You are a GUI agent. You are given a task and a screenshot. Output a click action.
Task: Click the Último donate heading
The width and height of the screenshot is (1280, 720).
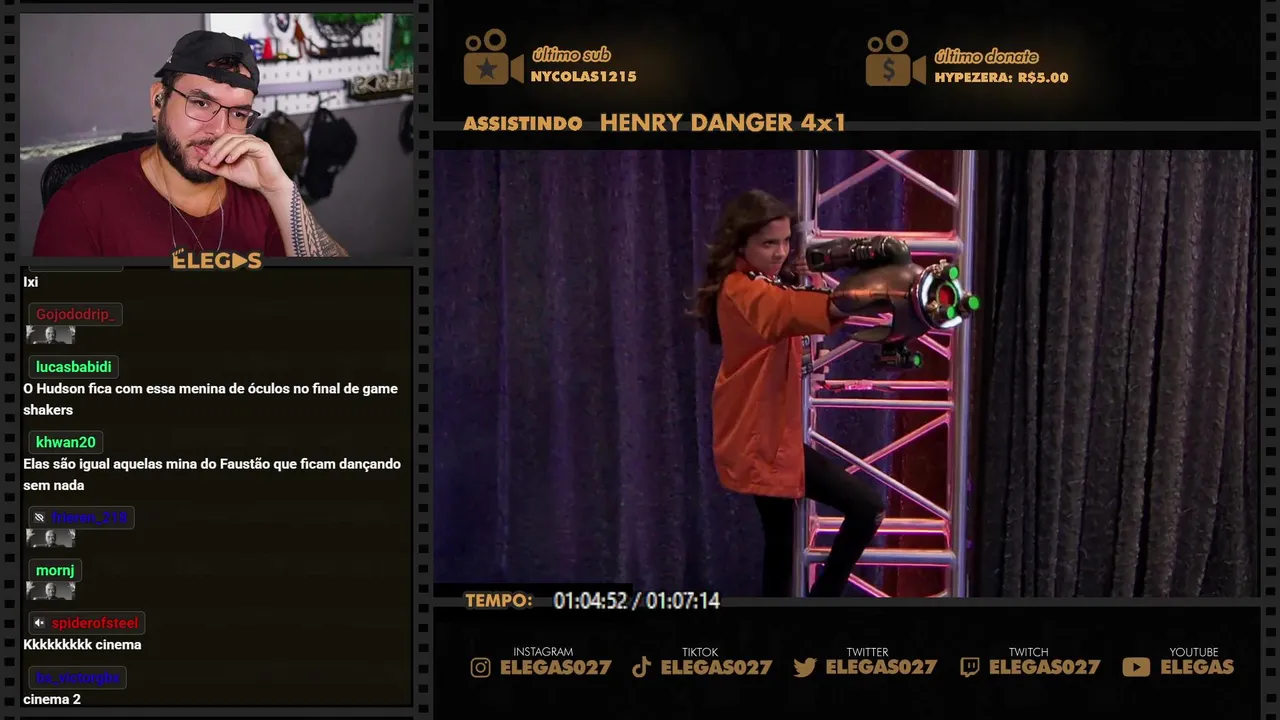point(986,56)
